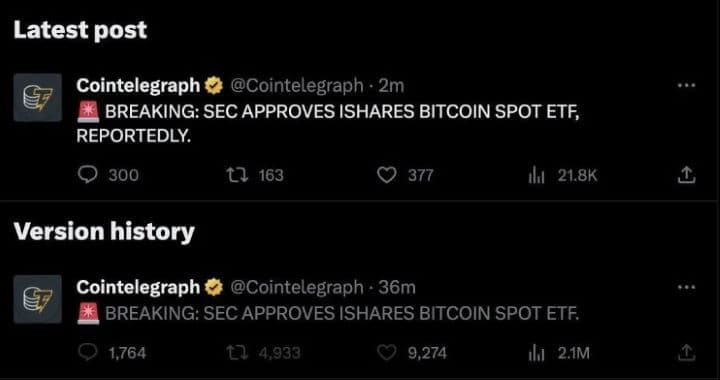Open Cointelegraph avatar on latest post
Screen dimensions: 720x380
point(37,97)
